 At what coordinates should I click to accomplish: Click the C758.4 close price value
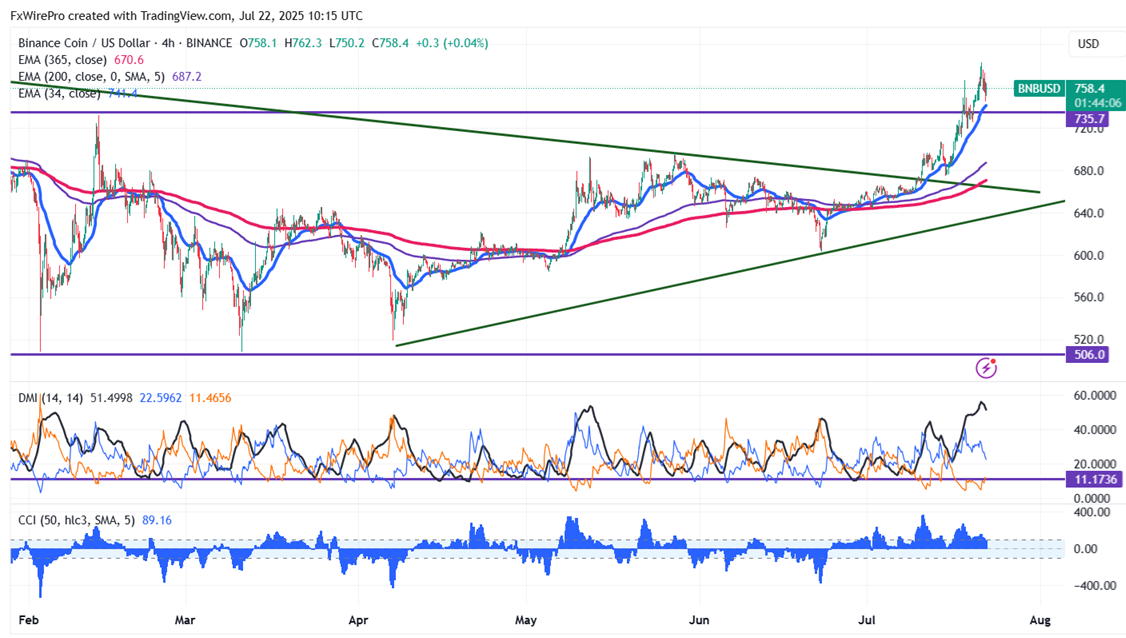[390, 43]
